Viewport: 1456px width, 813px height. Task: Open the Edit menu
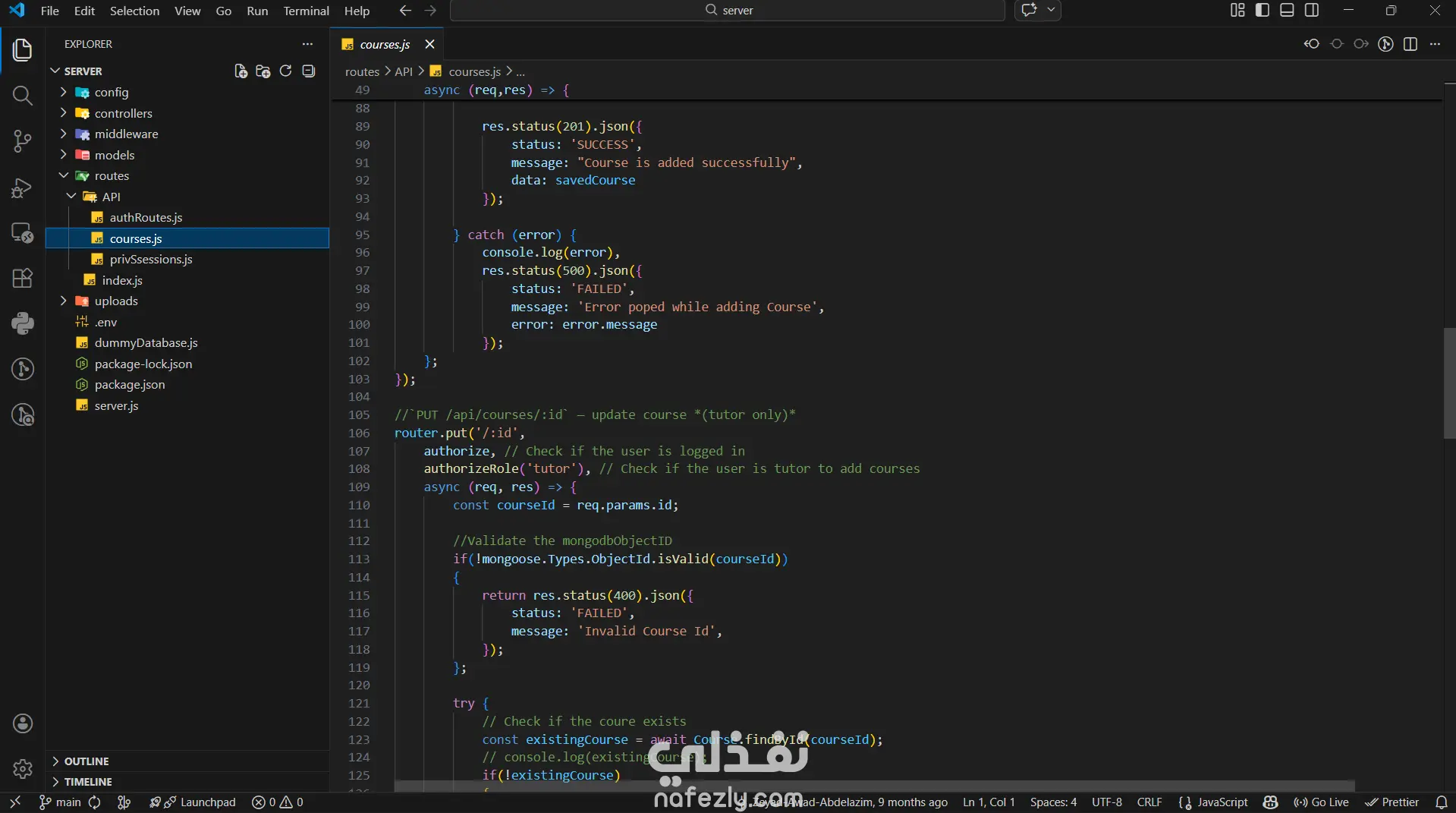[x=84, y=11]
